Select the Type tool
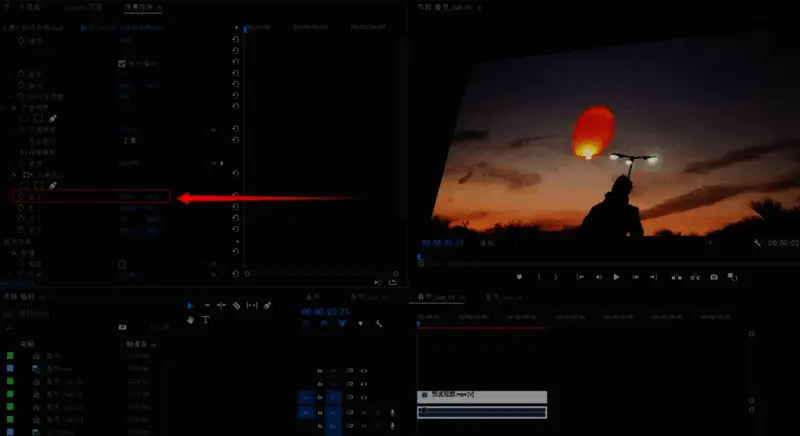Viewport: 800px width, 436px height. pos(206,320)
